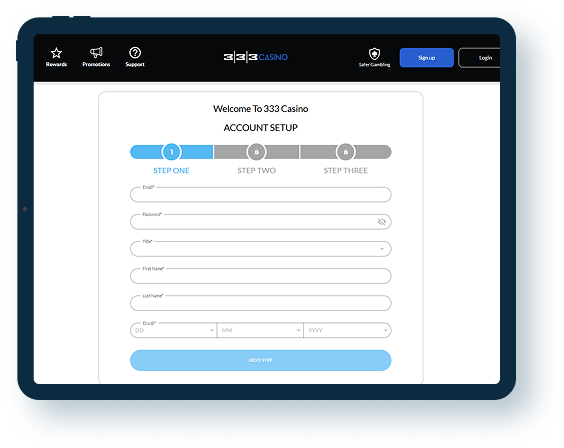Focus the First Name input field

point(260,276)
